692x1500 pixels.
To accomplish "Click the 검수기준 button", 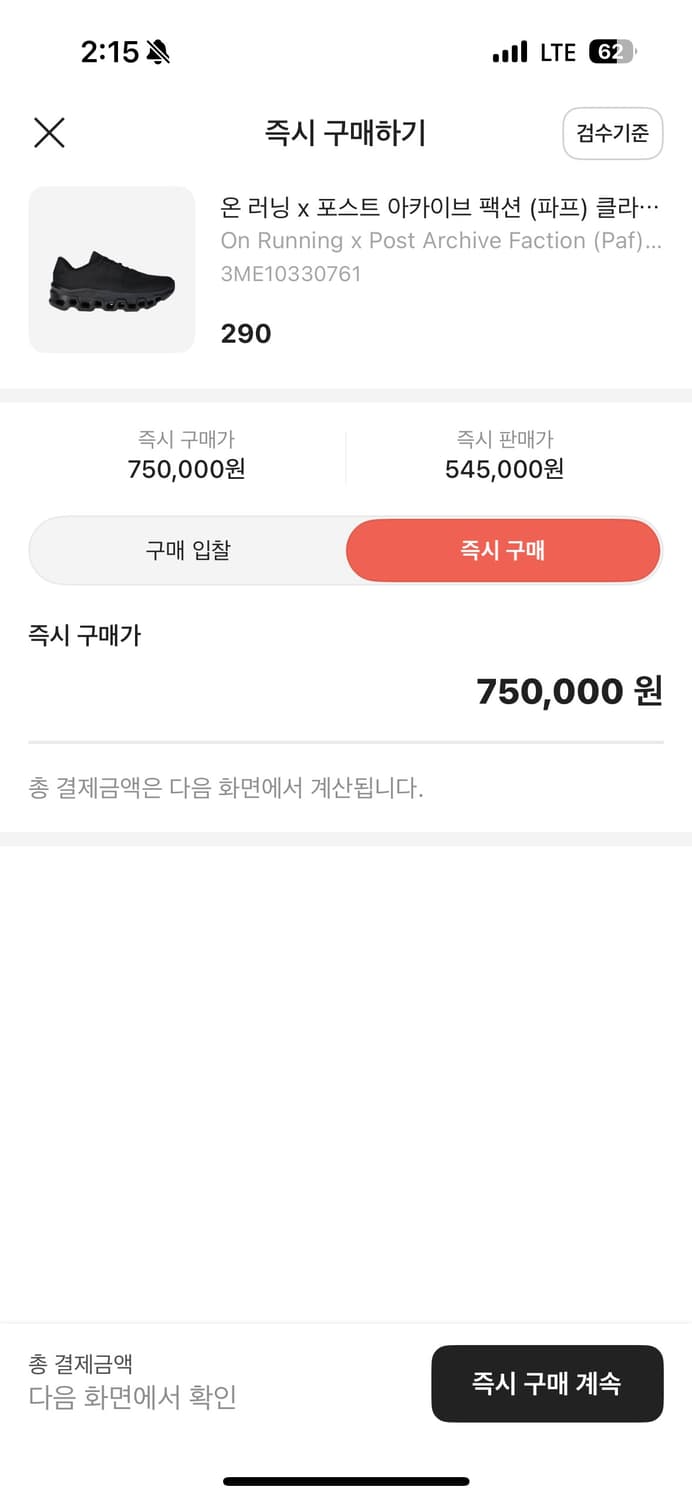I will tap(612, 134).
